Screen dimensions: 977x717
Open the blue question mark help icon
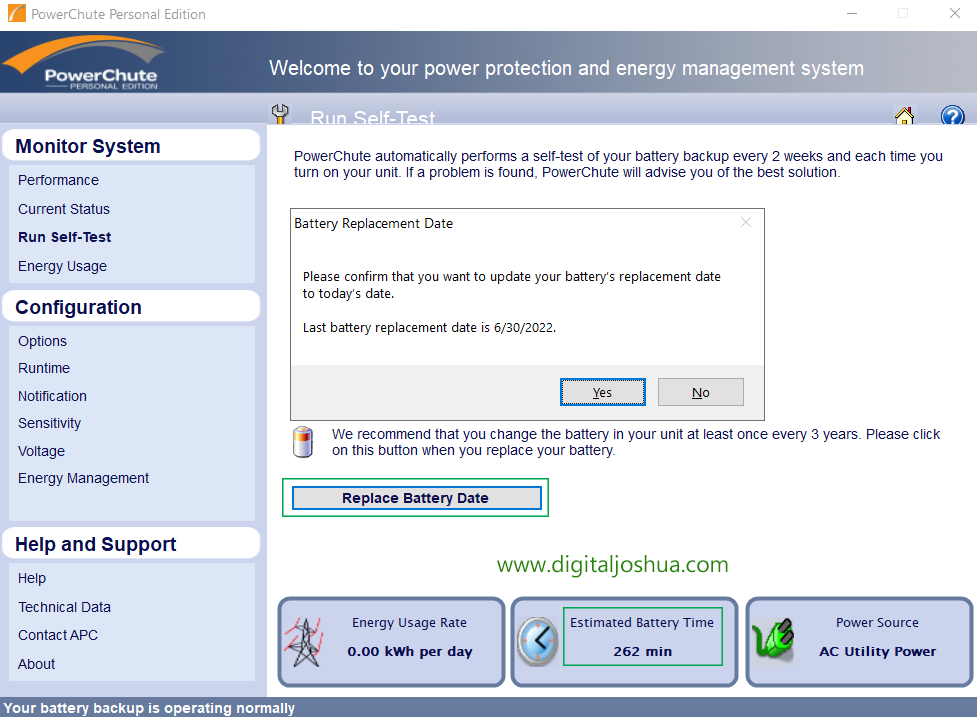[x=952, y=116]
